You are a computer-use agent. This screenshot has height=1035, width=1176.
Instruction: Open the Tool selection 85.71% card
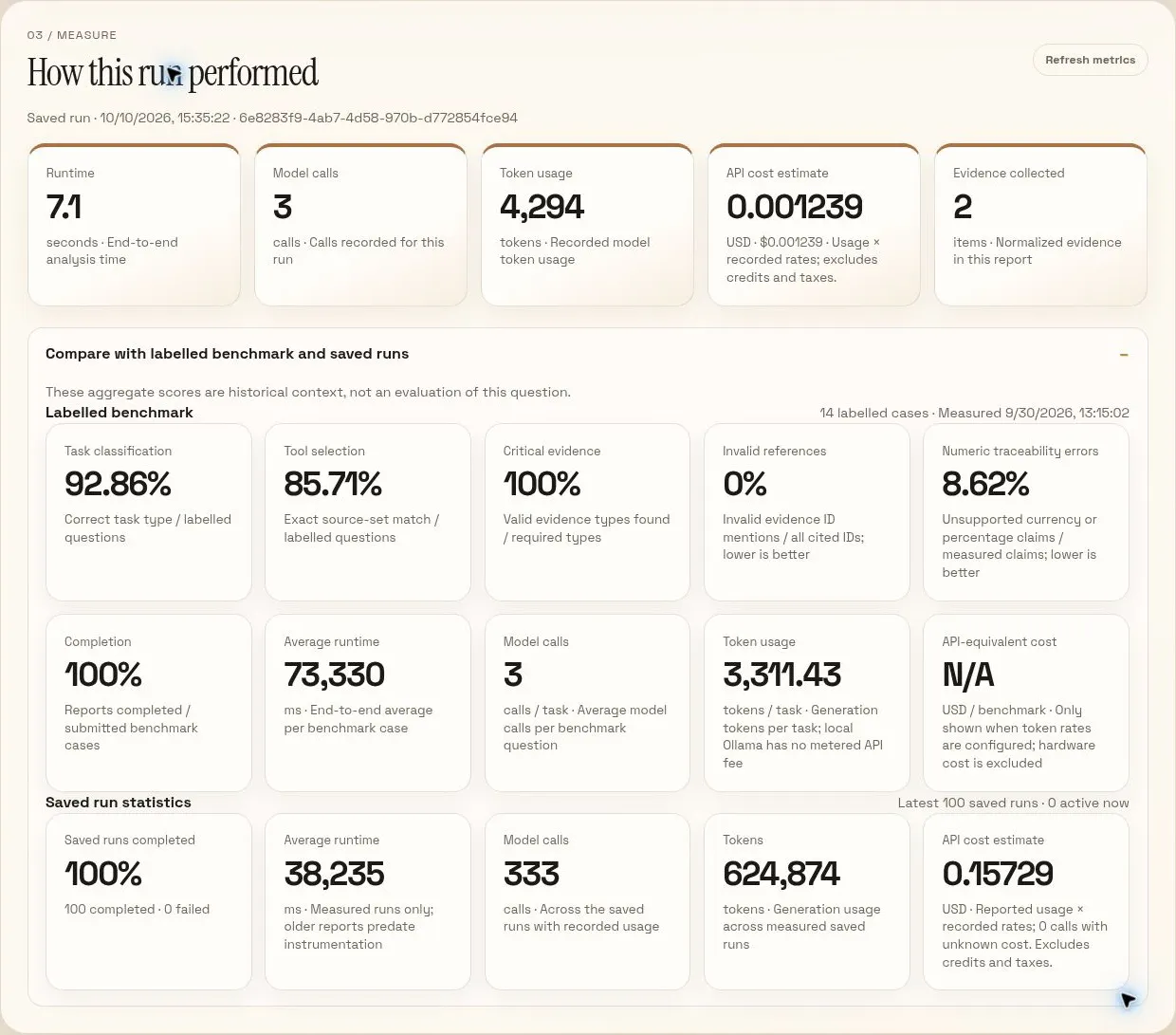368,512
